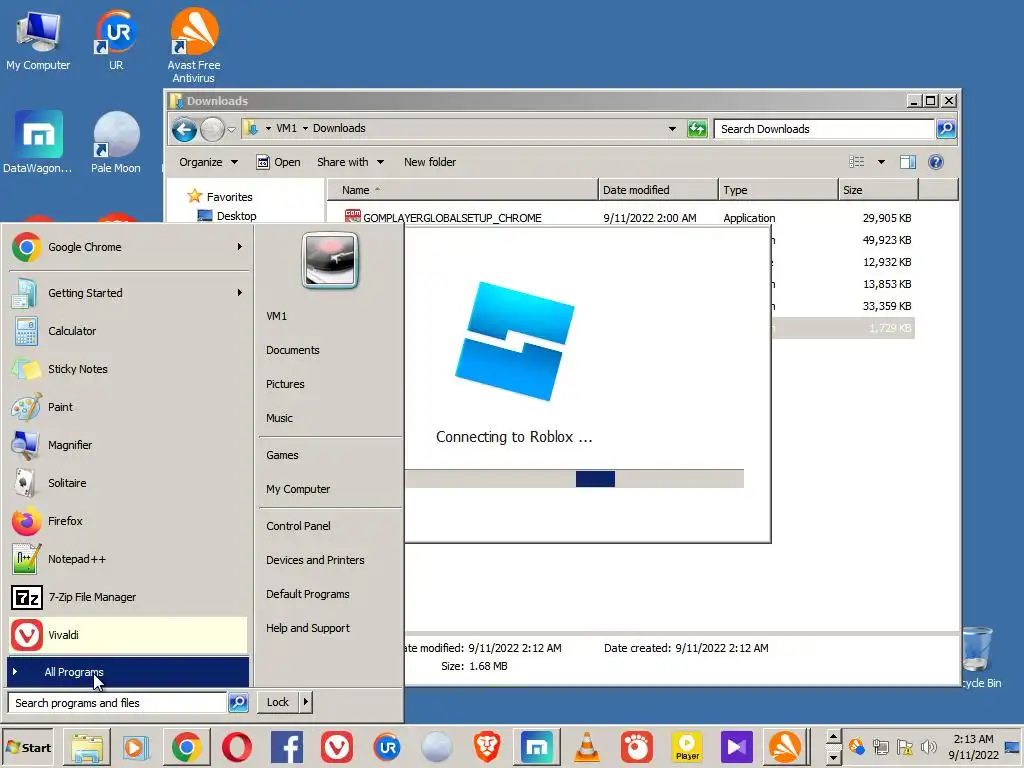Click the Windows Start button
The width and height of the screenshot is (1024, 768).
[x=28, y=747]
